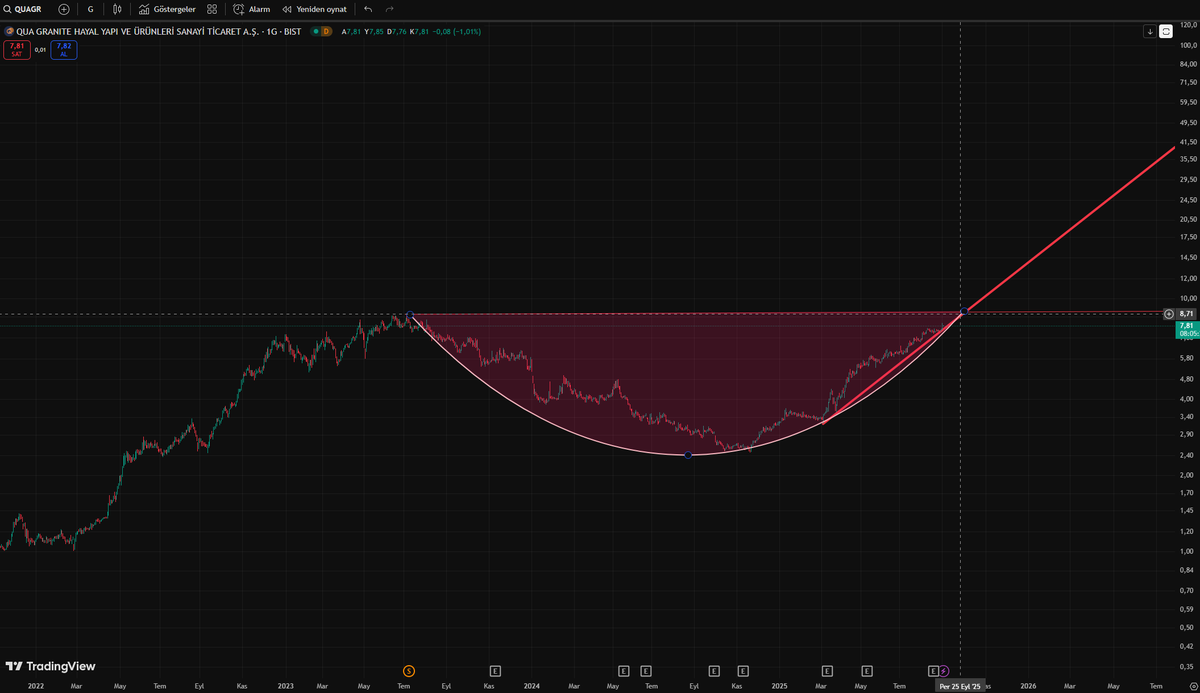Click the orange S split marker
The image size is (1200, 693).
click(x=408, y=670)
